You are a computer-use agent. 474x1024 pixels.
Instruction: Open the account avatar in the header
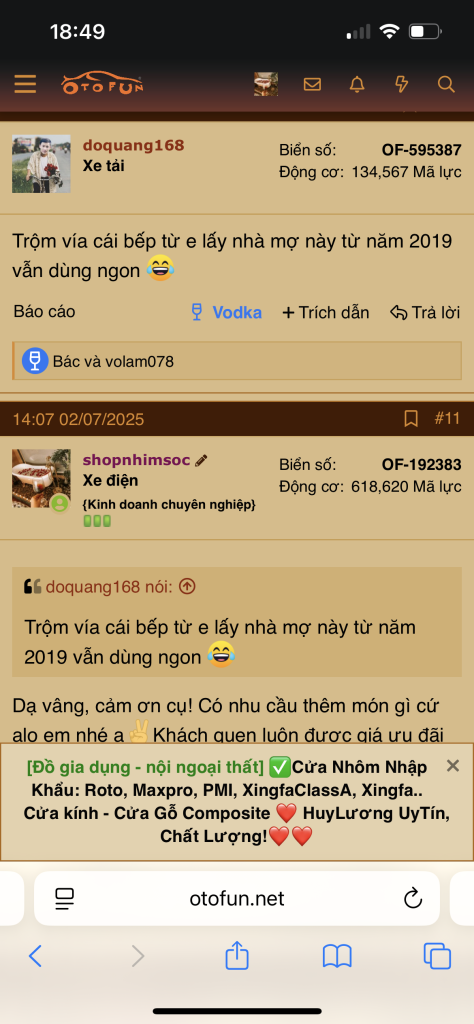tap(266, 84)
